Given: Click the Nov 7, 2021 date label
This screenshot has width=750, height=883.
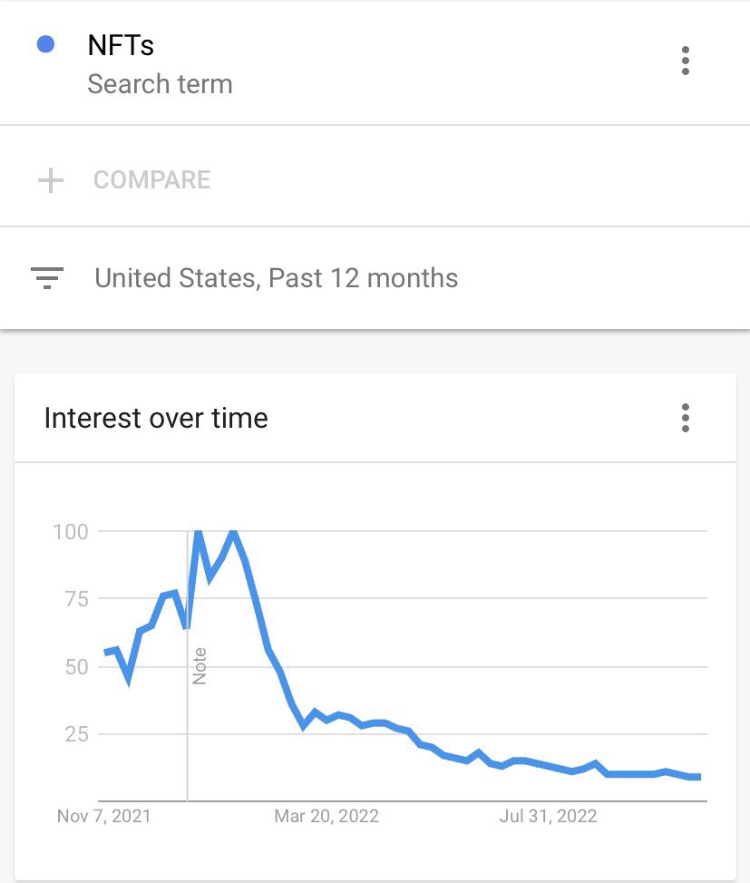Looking at the screenshot, I should 104,816.
